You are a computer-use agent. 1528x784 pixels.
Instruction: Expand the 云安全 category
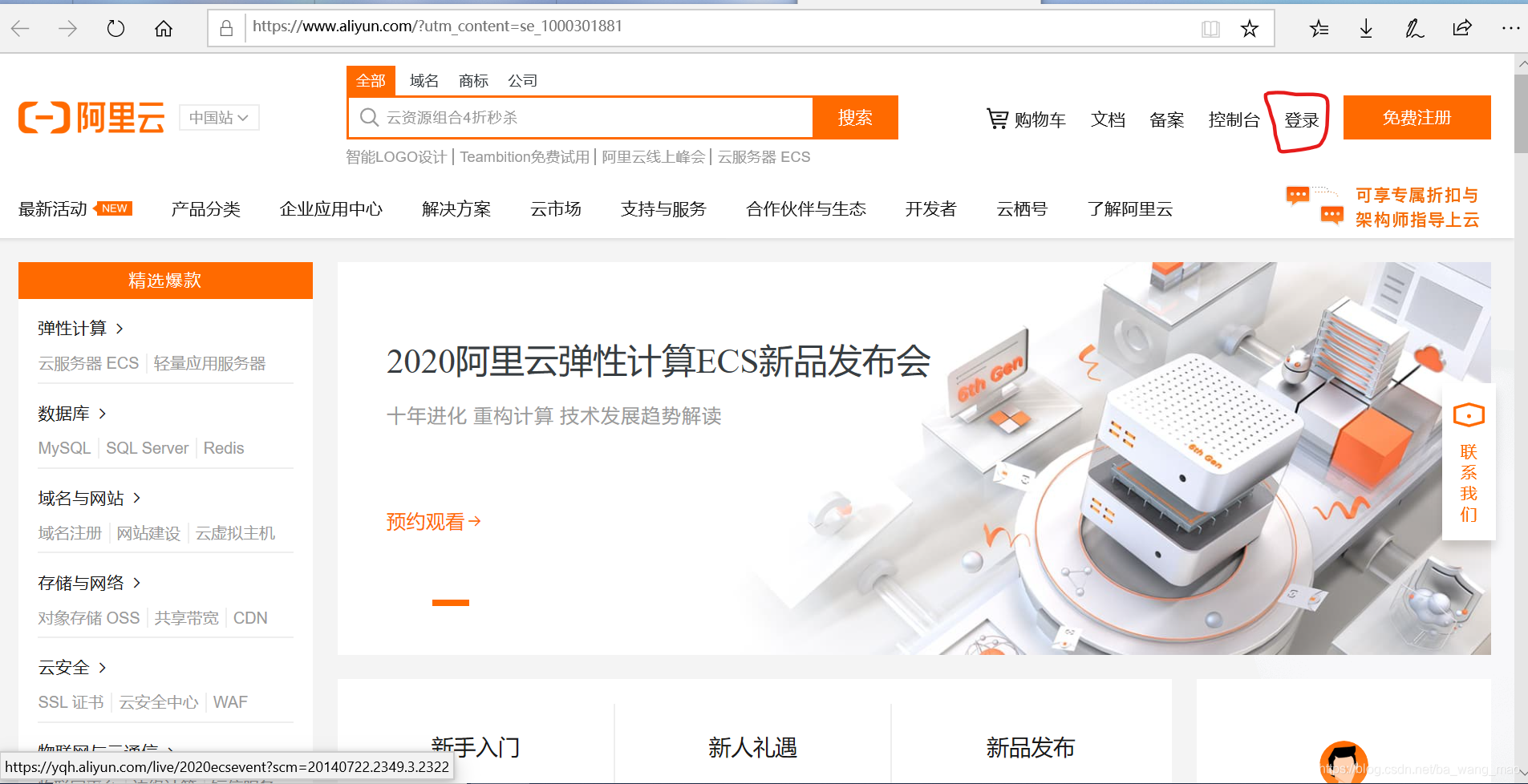72,668
